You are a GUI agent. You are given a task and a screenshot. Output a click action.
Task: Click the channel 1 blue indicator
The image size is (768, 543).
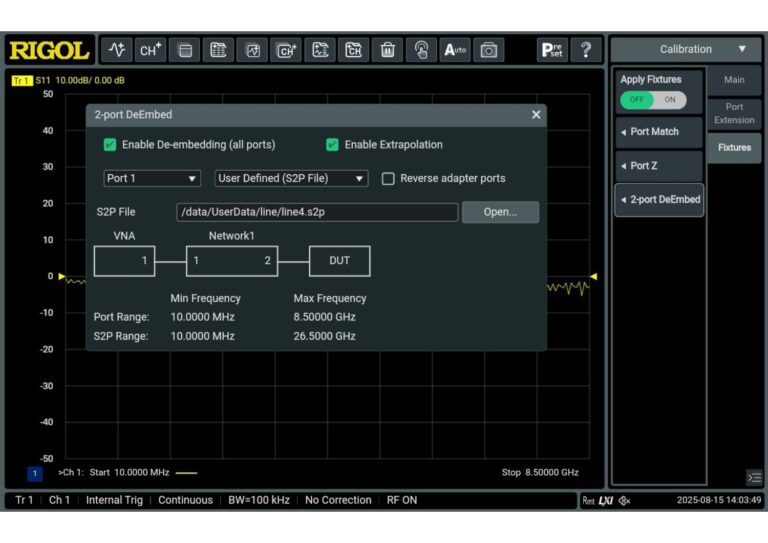click(x=35, y=473)
